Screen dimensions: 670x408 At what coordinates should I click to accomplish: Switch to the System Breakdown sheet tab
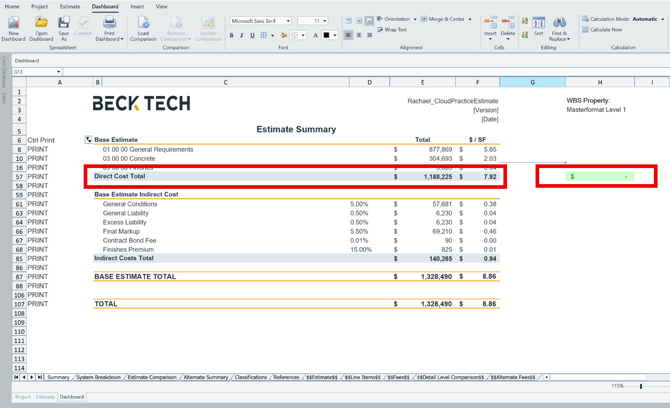click(98, 377)
